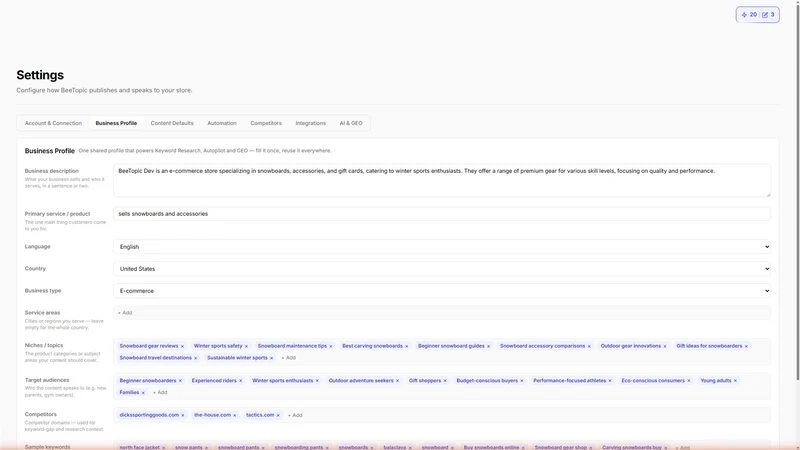Remove the Sustainable winter sports tag

coord(271,358)
